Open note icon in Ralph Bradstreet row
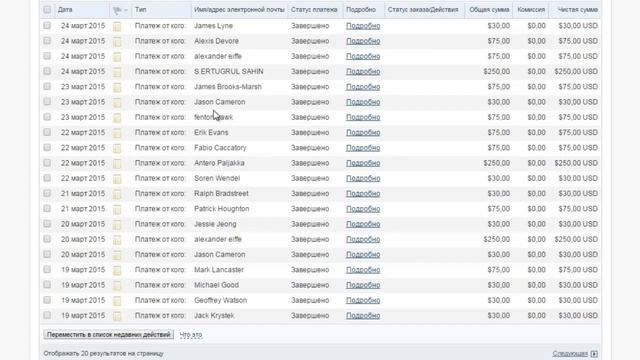The height and width of the screenshot is (360, 640). [117, 194]
